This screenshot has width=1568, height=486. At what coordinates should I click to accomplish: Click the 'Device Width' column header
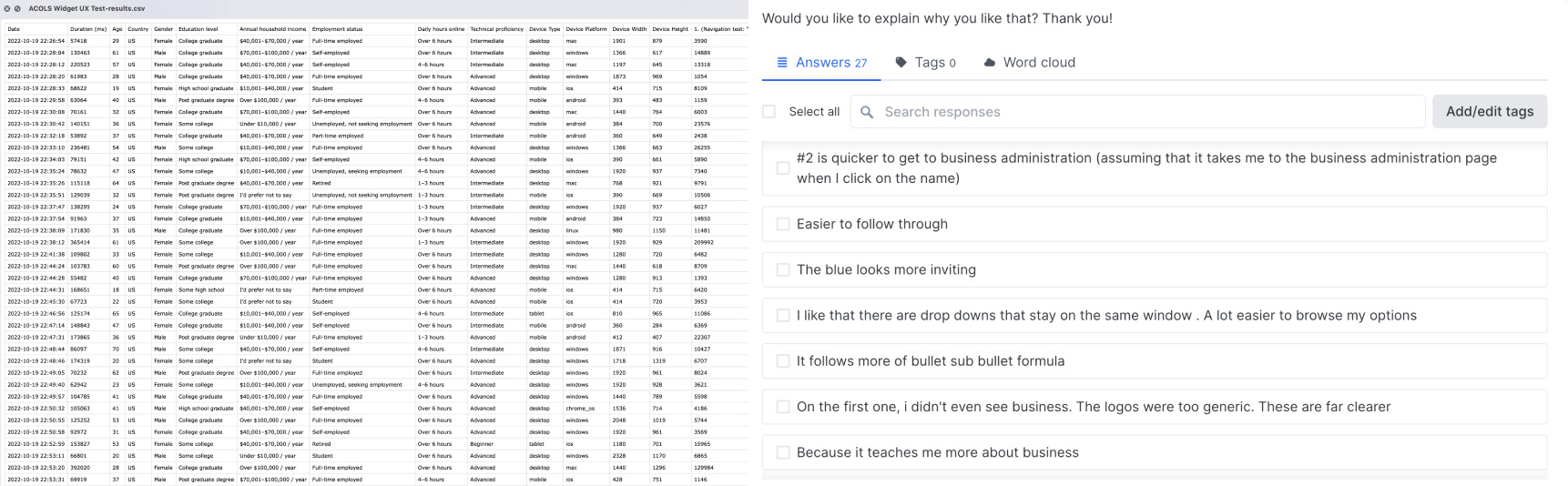coord(629,29)
